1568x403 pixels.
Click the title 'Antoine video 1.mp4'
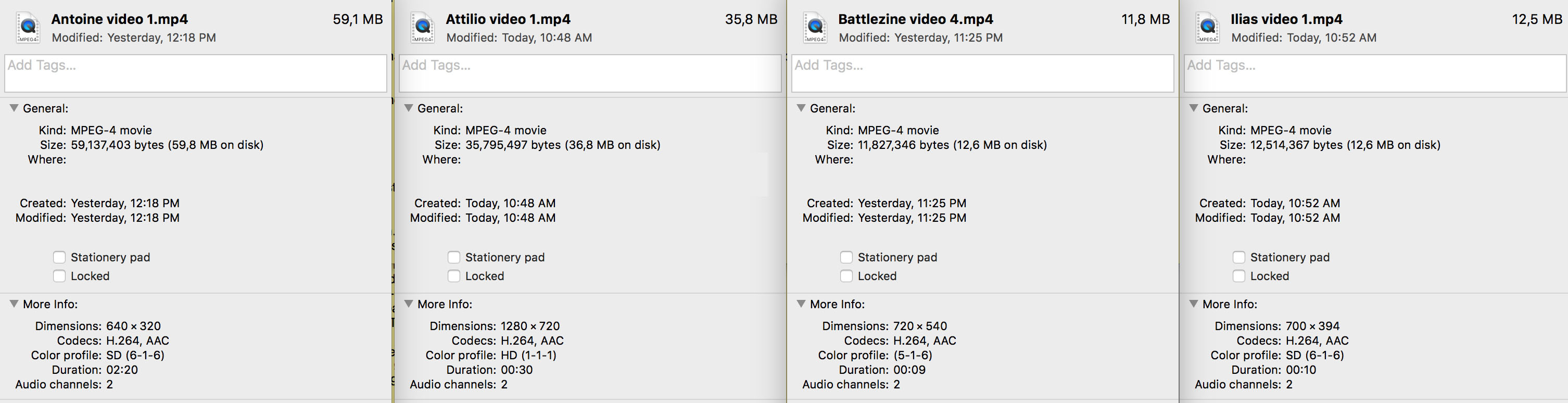click(x=120, y=19)
